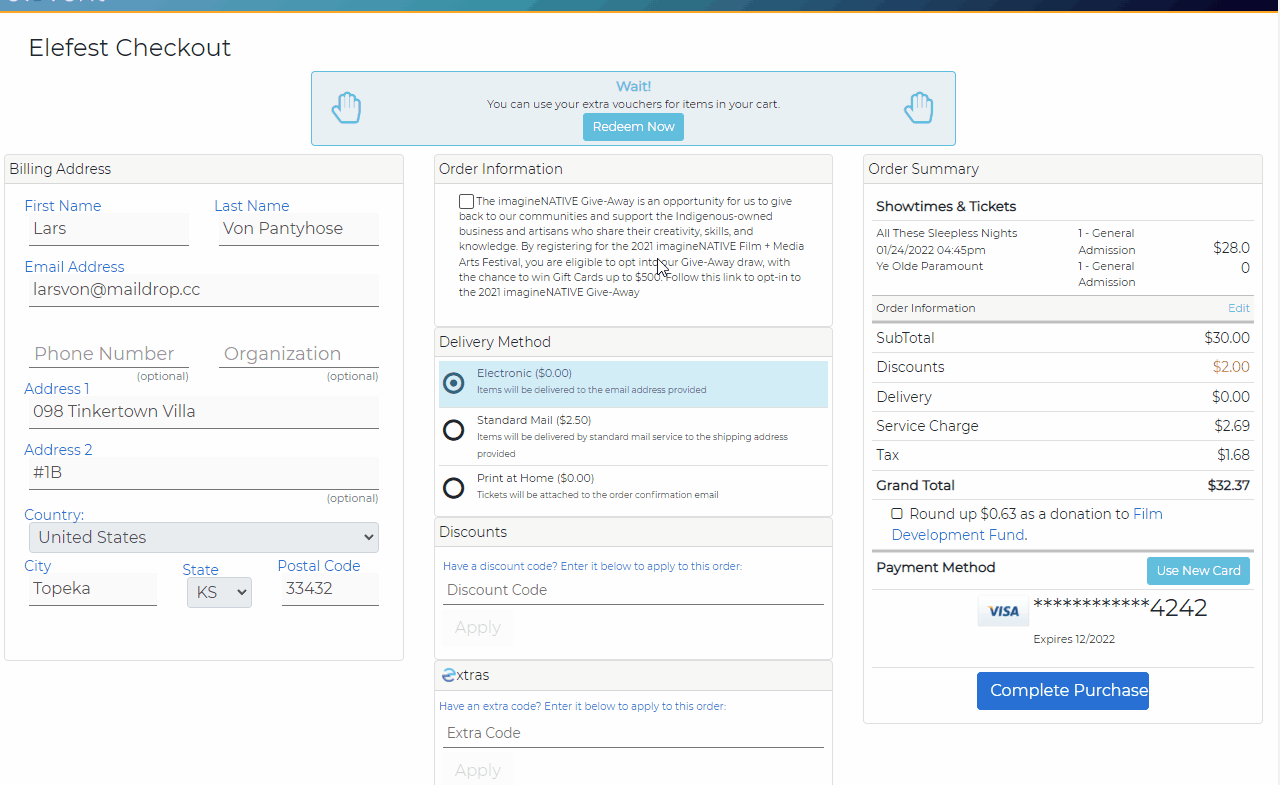The image size is (1280, 785).
Task: Click the Discount Code input
Action: click(633, 590)
